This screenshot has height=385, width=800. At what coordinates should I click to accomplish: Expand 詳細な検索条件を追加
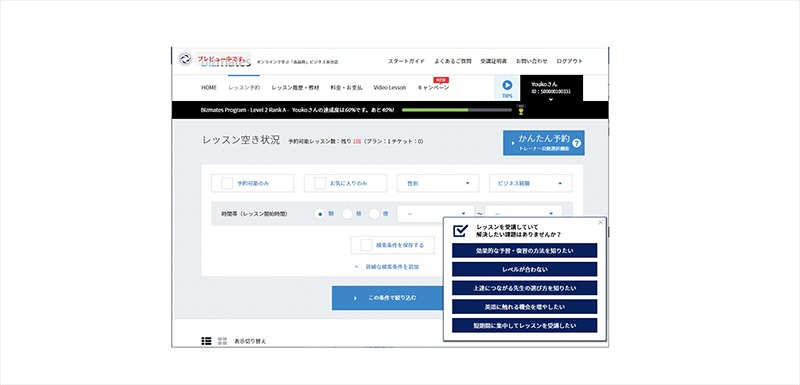(387, 267)
